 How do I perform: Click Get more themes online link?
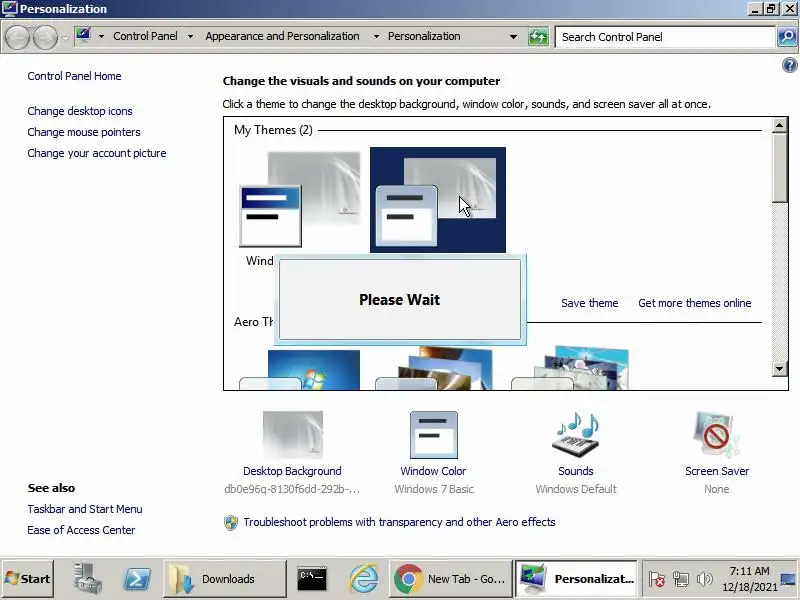pos(695,303)
